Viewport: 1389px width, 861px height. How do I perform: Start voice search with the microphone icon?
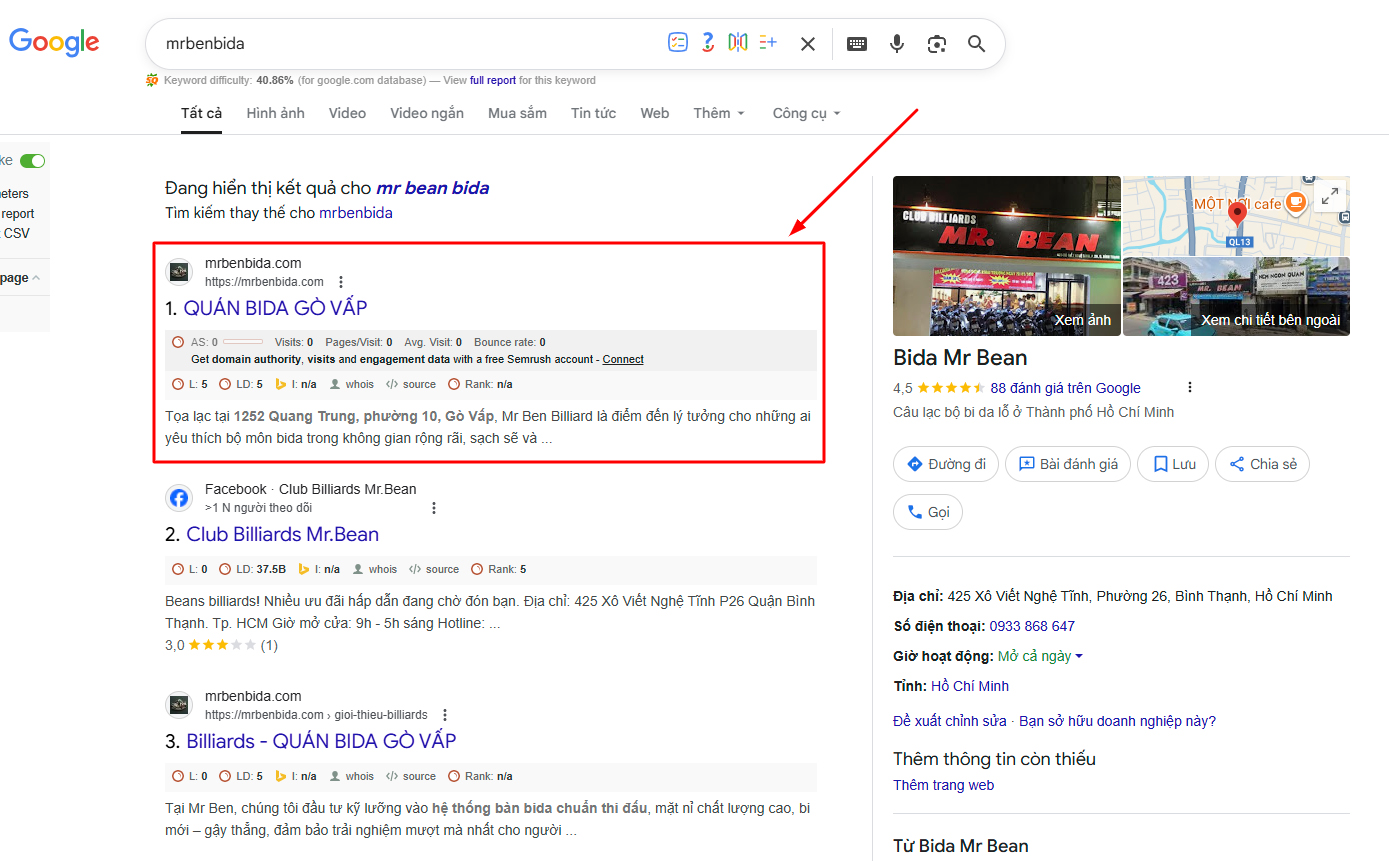tap(897, 44)
